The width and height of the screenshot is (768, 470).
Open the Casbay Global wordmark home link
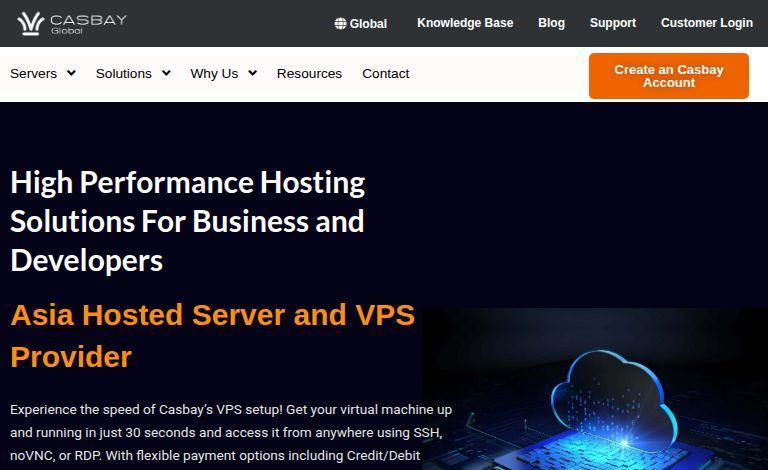point(89,24)
